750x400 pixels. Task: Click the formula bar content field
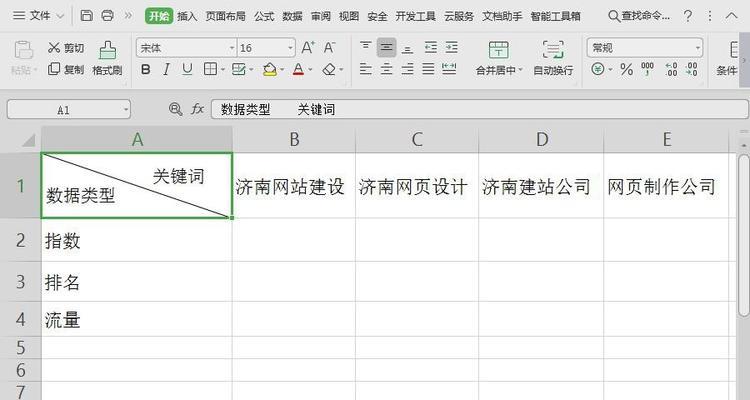pos(480,109)
